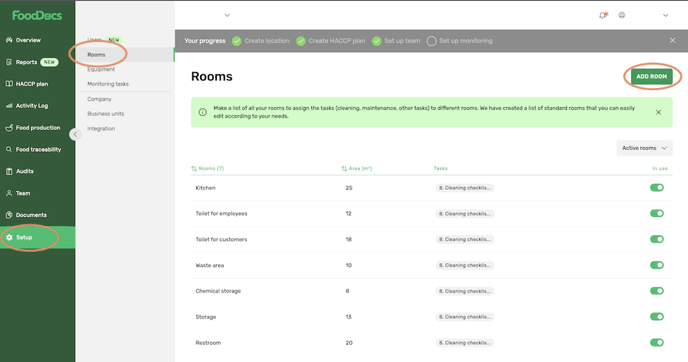Image resolution: width=688 pixels, height=362 pixels.
Task: Click Storage area value 13
Action: 348,317
